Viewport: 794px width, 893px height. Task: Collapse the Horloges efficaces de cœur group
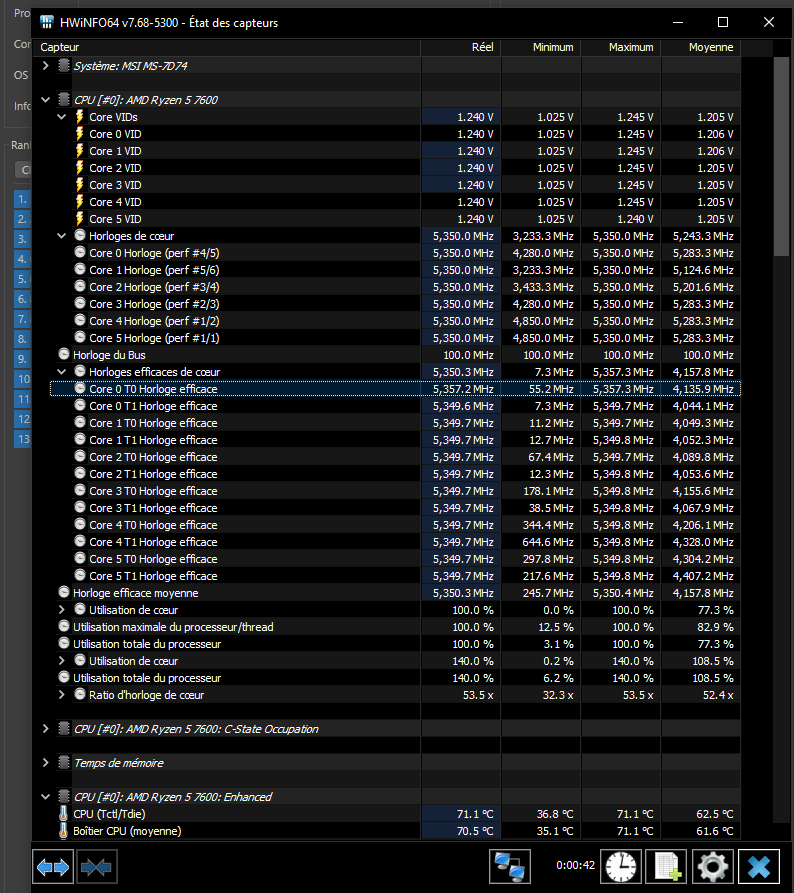(x=62, y=372)
